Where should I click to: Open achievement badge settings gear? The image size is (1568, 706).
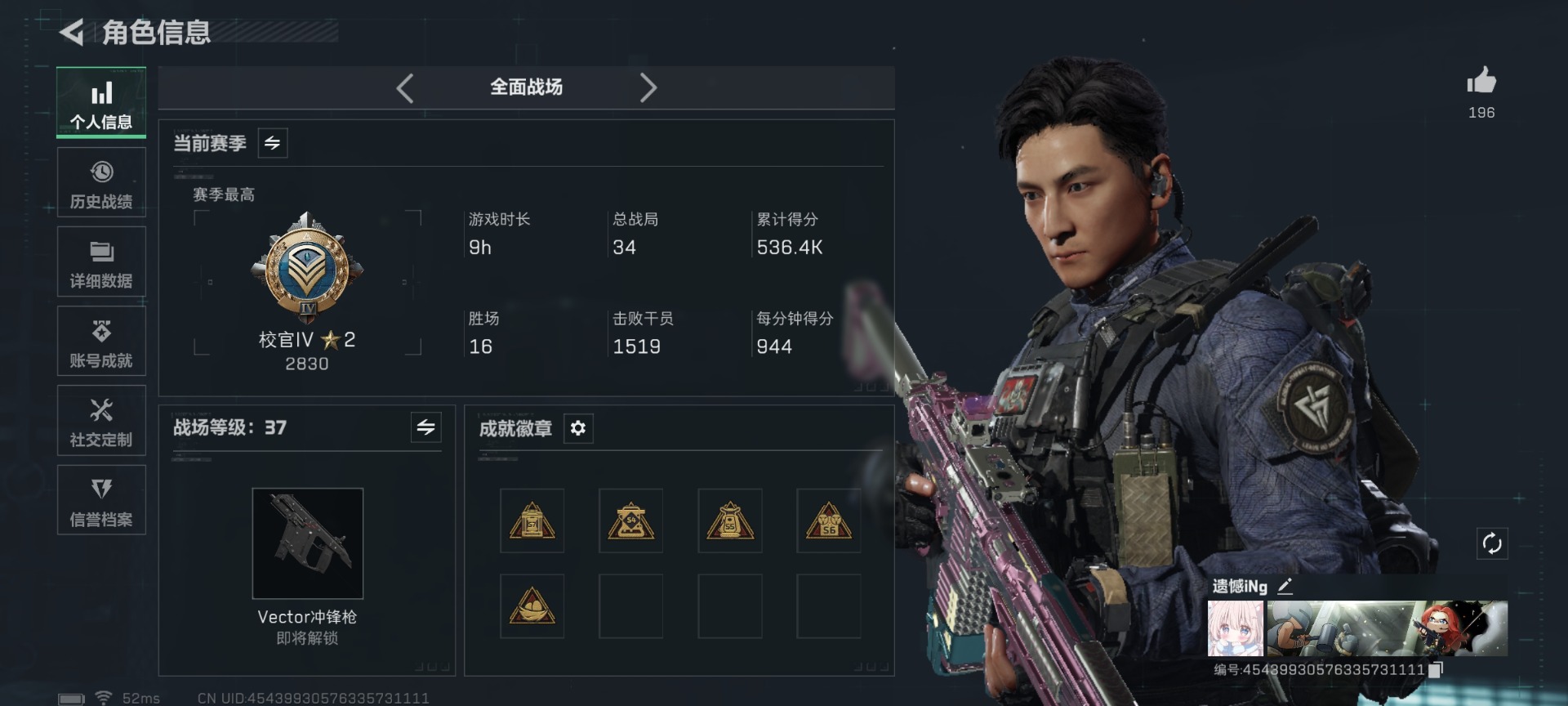[x=578, y=428]
